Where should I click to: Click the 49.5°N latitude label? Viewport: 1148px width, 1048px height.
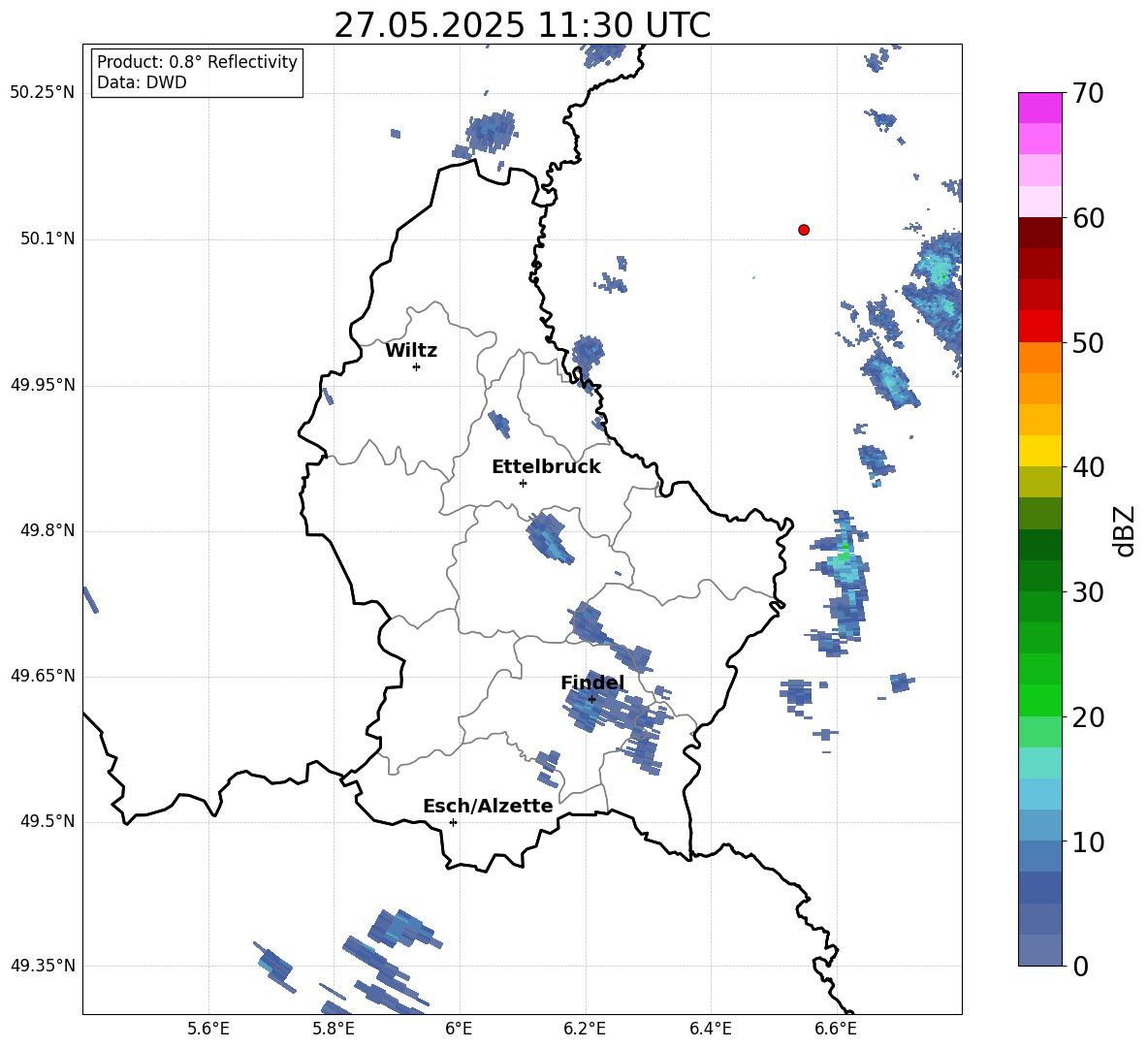pyautogui.click(x=48, y=821)
